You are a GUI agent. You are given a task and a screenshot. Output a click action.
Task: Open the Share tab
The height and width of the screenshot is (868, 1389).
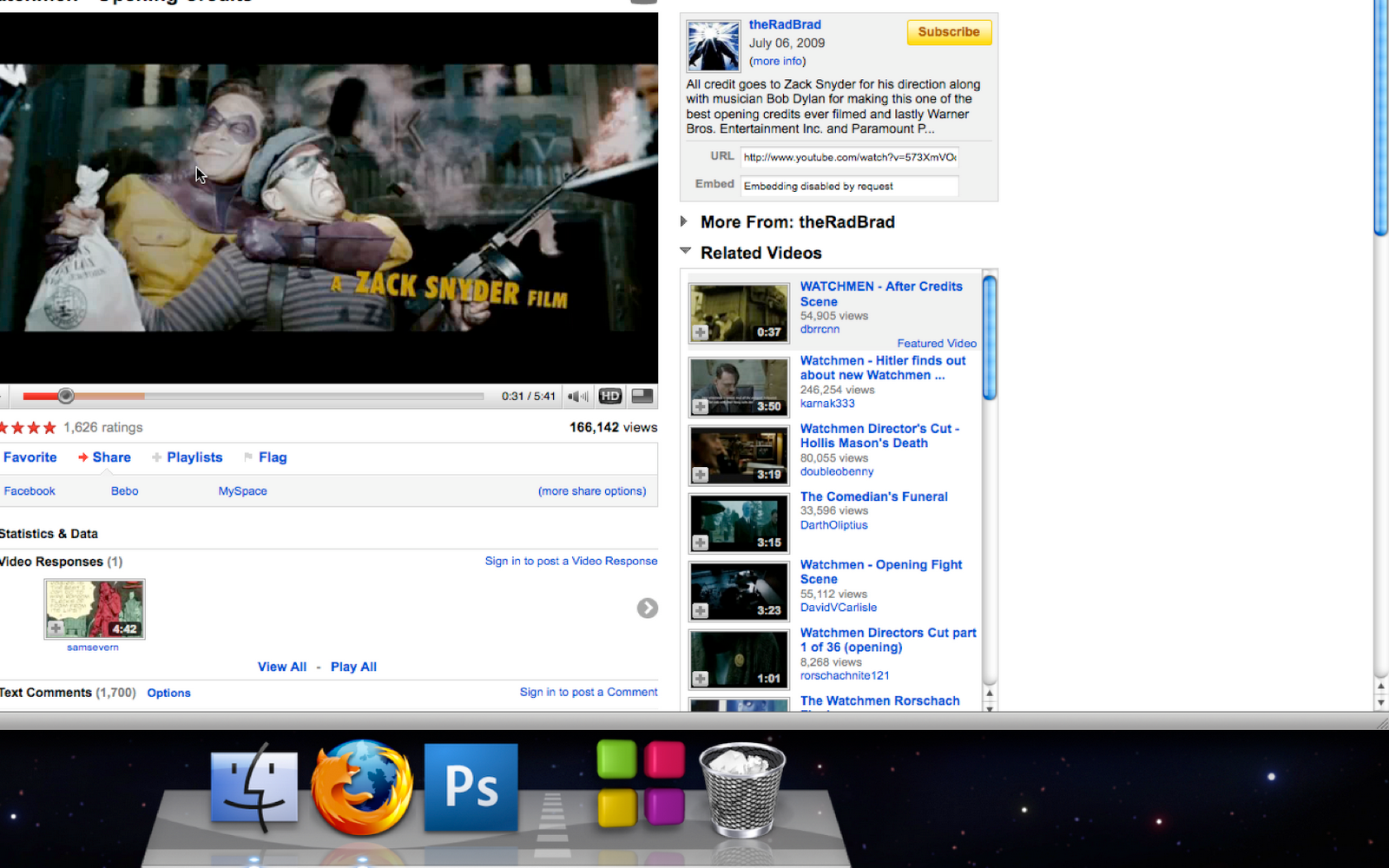pyautogui.click(x=104, y=457)
